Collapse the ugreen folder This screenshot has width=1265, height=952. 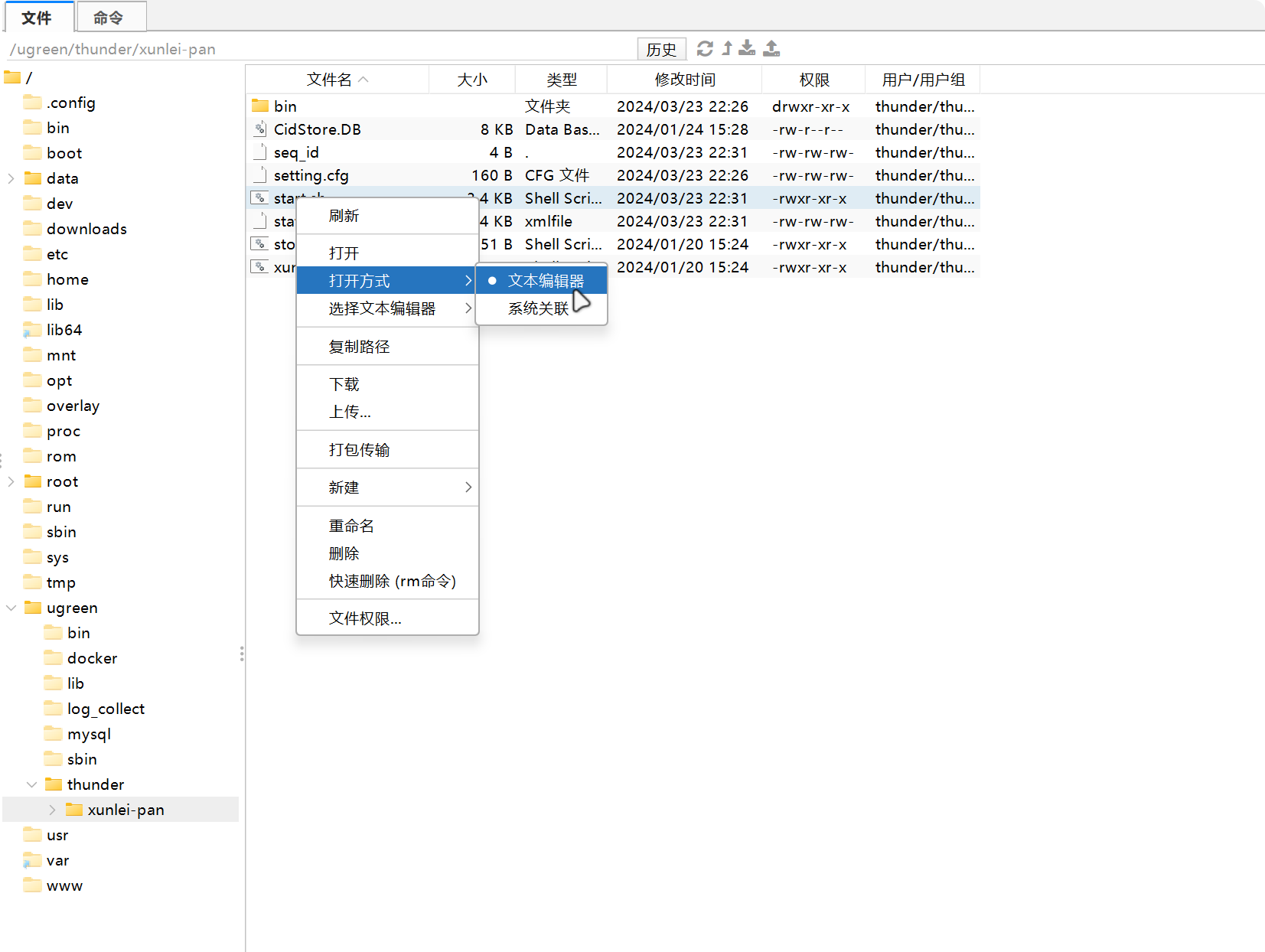11,608
